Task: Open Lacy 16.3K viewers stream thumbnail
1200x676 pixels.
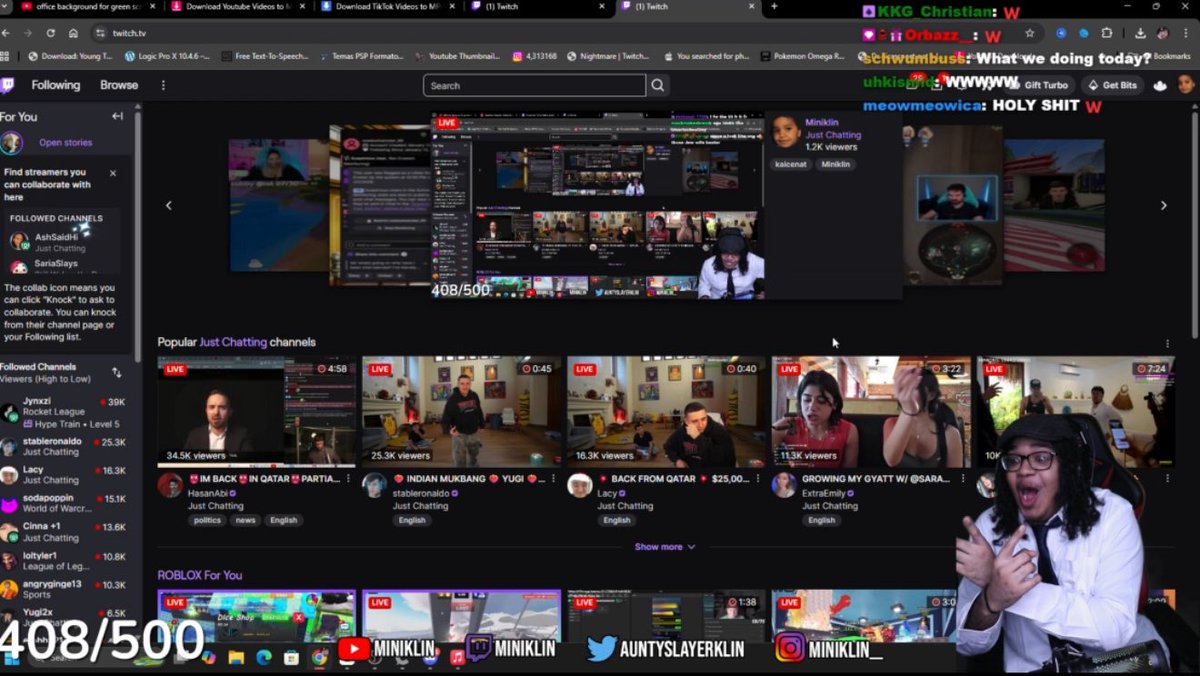Action: coord(666,411)
